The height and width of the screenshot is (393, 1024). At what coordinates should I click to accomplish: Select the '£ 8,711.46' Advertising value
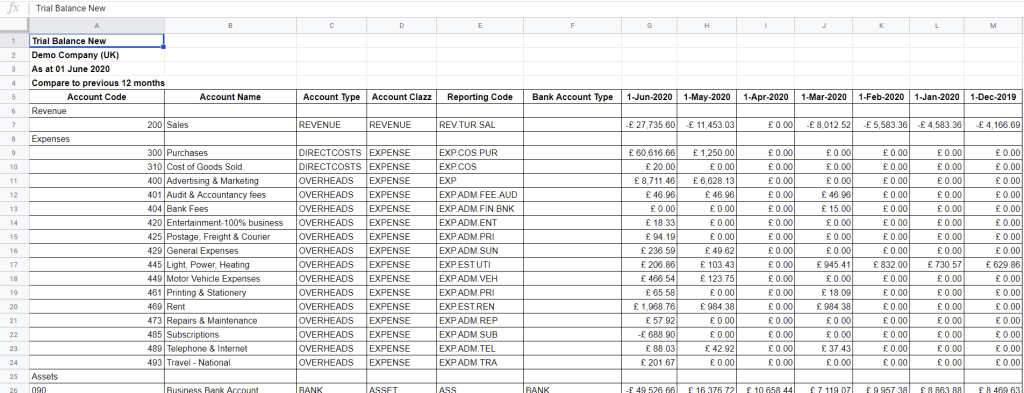(x=649, y=181)
